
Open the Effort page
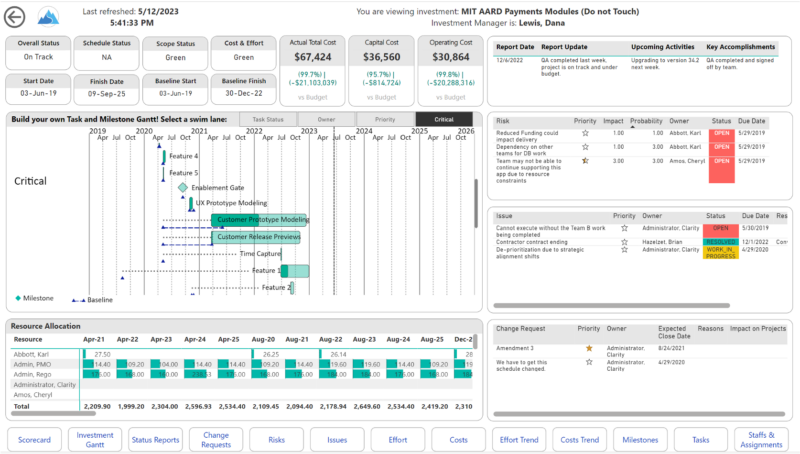[x=397, y=440]
